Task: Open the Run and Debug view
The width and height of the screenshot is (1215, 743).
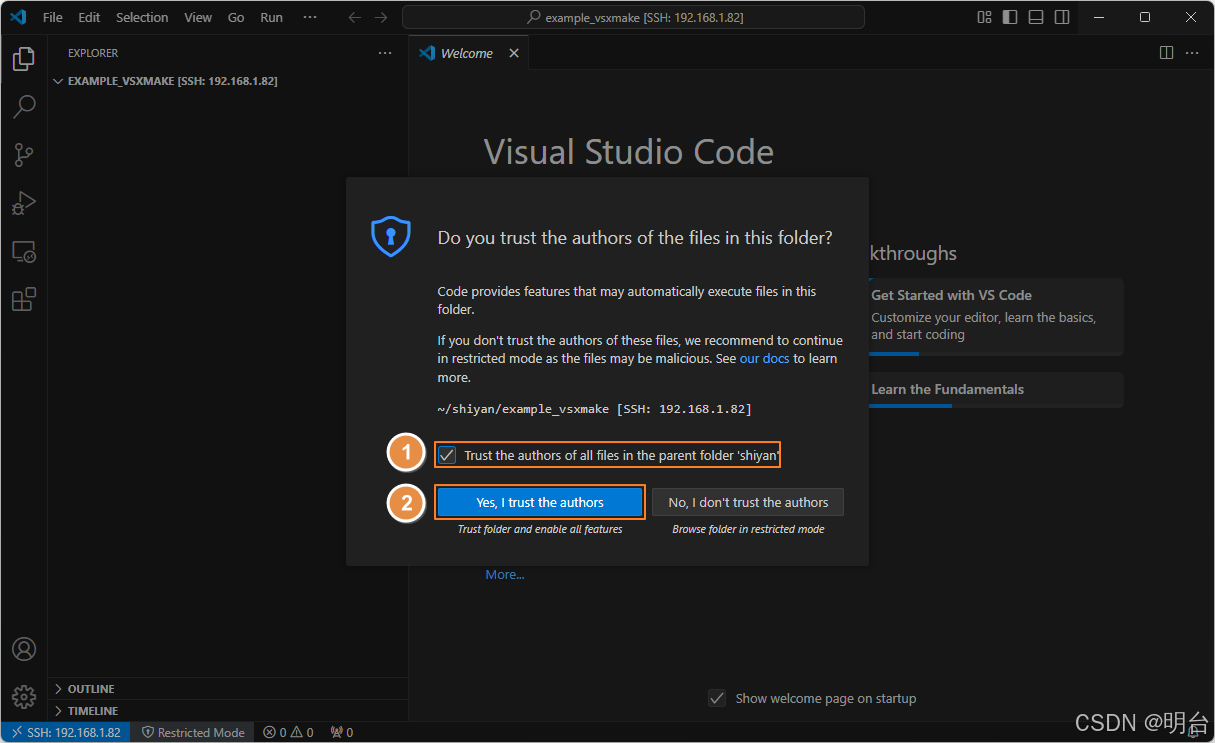Action: pyautogui.click(x=24, y=203)
